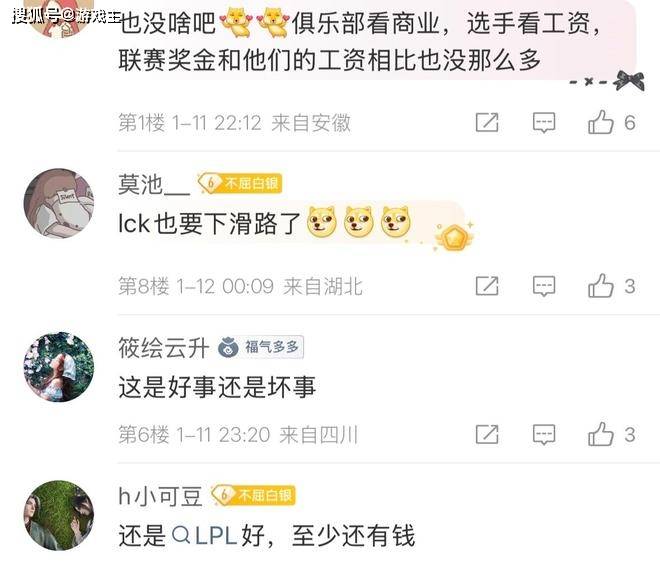Tap 不屈白银 badge beside h小可豆
This screenshot has height=563, width=660.
click(x=253, y=495)
